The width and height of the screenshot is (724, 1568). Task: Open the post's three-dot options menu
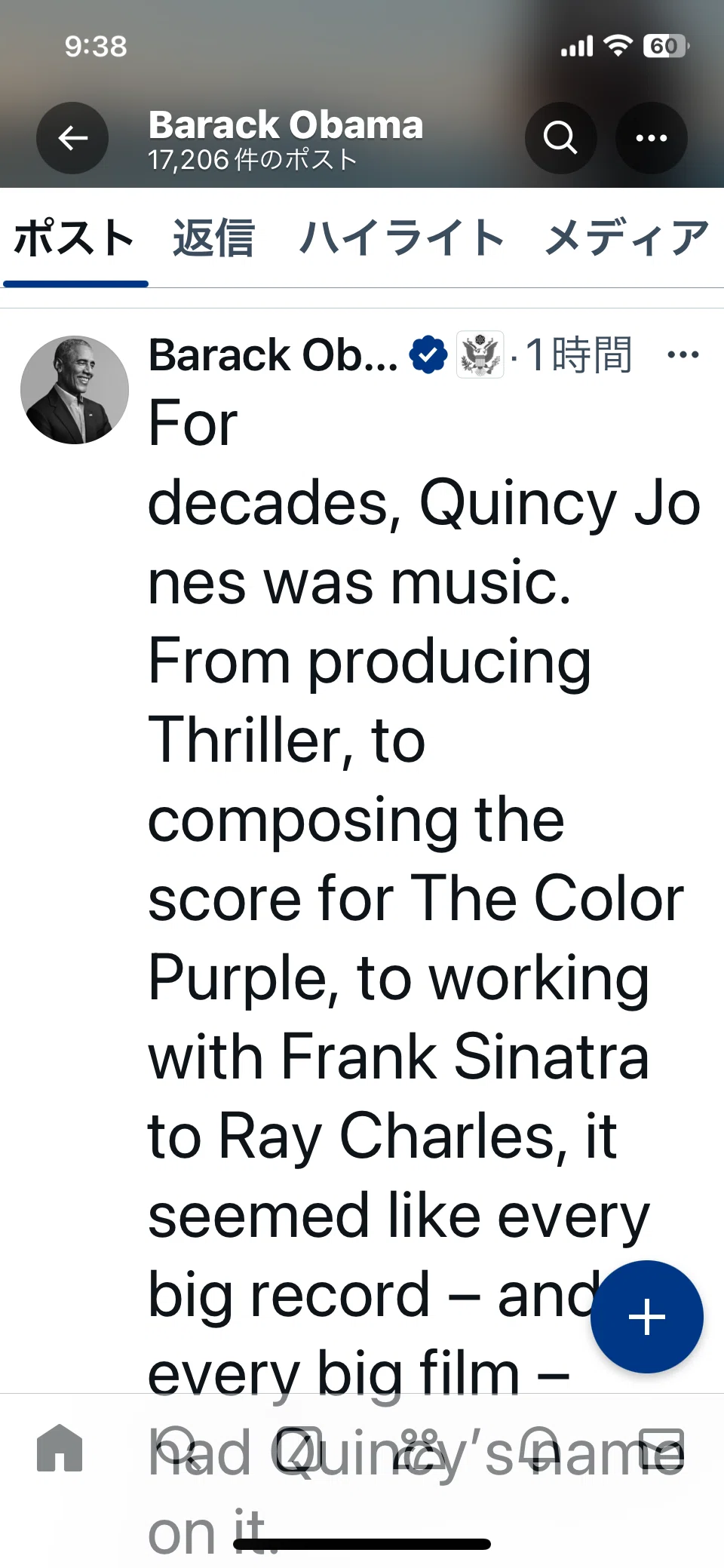click(683, 354)
